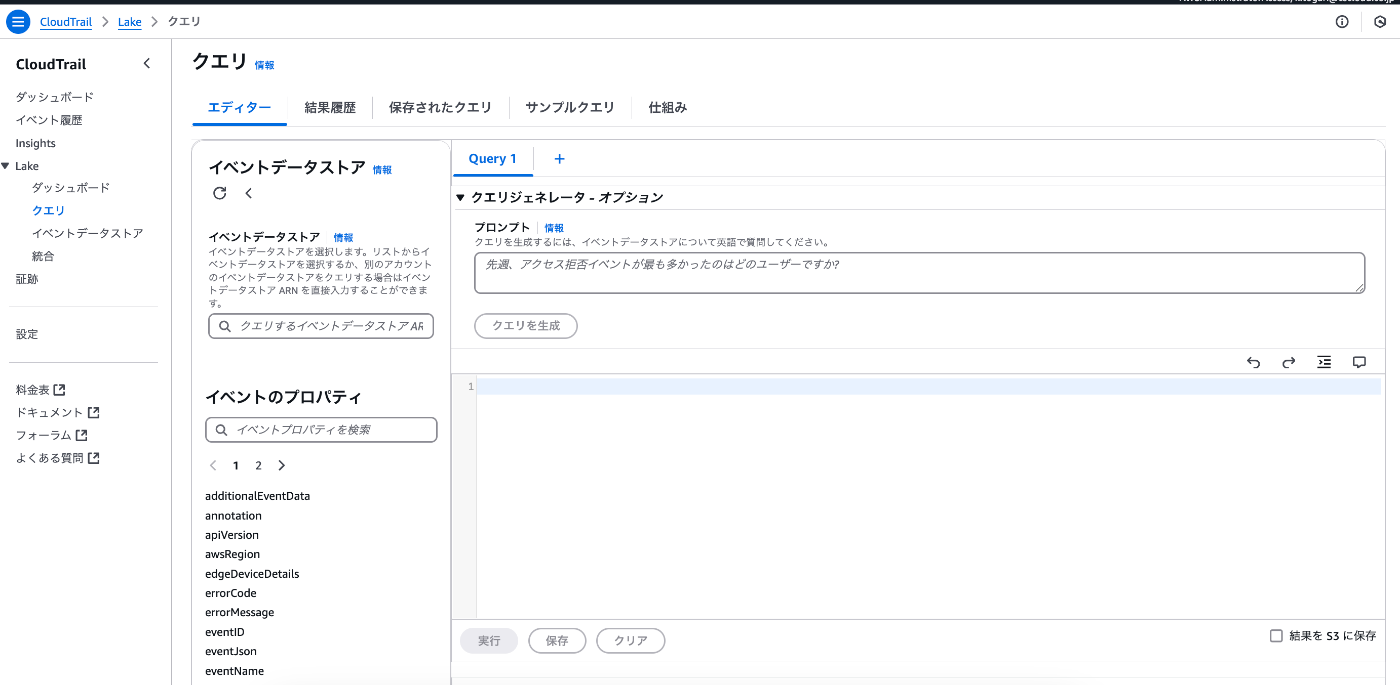Open the CloudTrail breadcrumb link

pos(66,22)
